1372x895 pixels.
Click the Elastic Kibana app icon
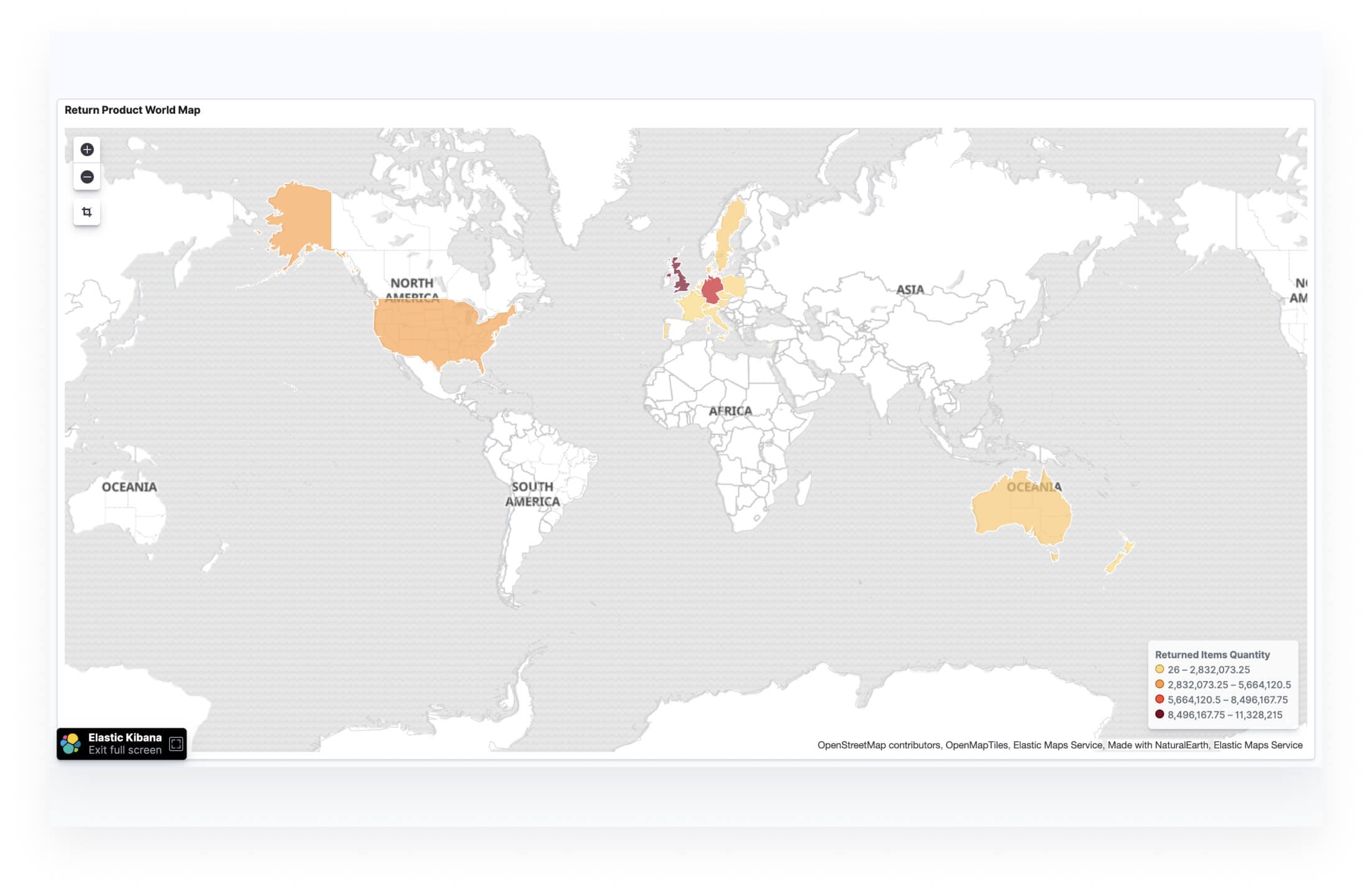[x=71, y=744]
